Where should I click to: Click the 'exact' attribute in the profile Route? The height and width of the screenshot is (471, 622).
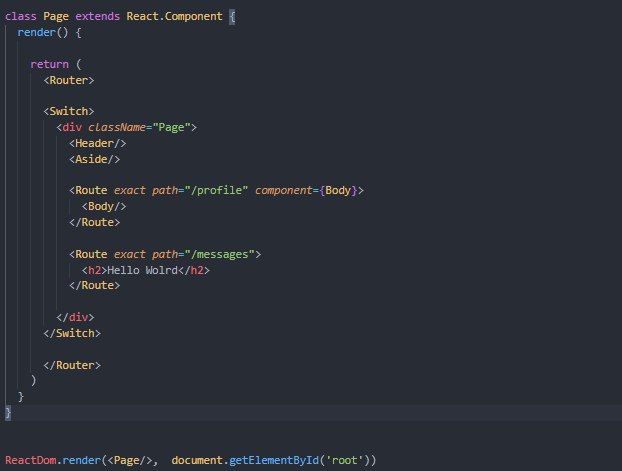(130, 190)
